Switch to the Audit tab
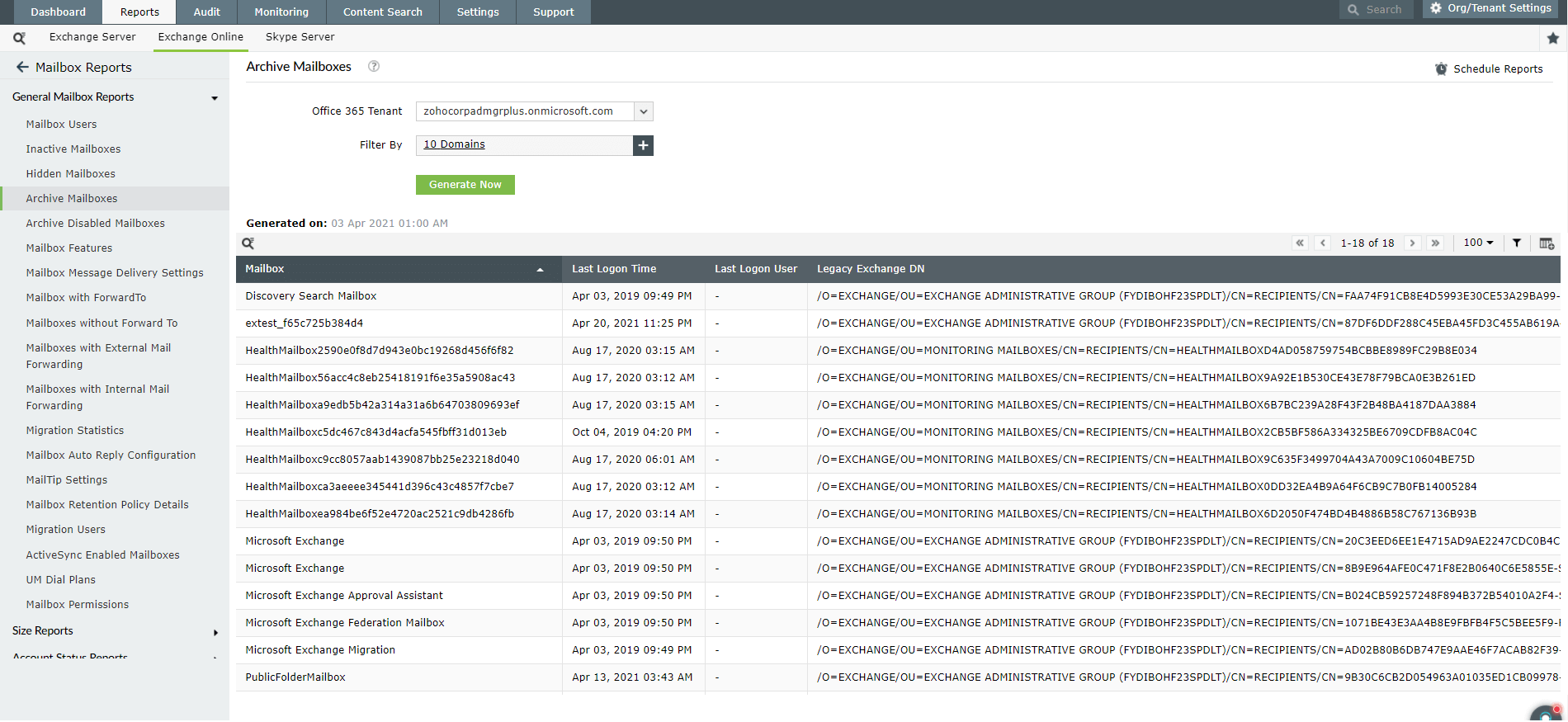 [206, 12]
